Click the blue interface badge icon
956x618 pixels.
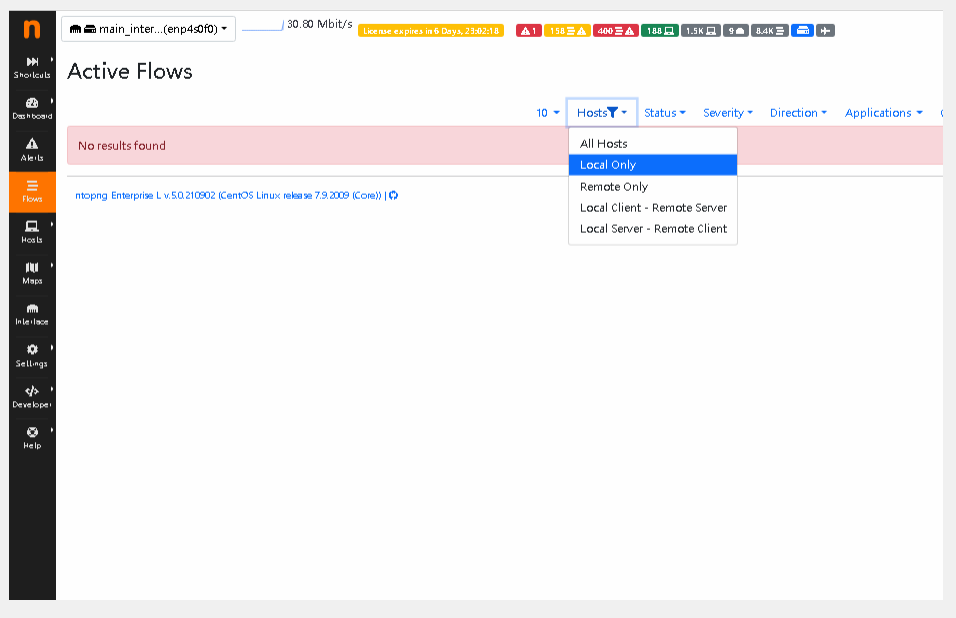(x=802, y=30)
